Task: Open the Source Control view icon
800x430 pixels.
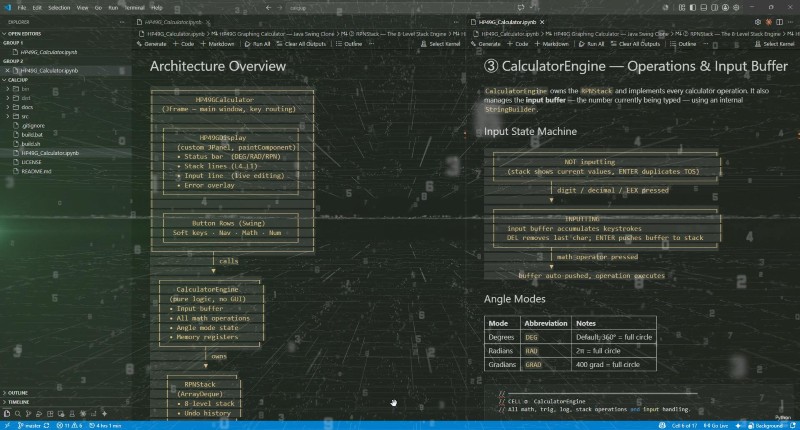Action: click(x=28, y=414)
